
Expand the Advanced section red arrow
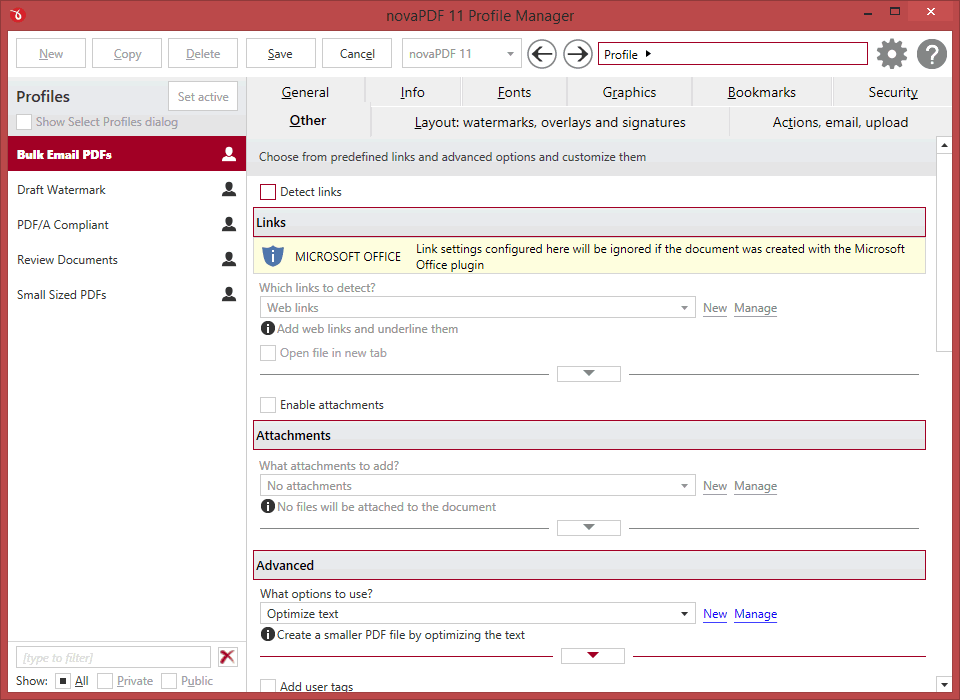pos(593,656)
